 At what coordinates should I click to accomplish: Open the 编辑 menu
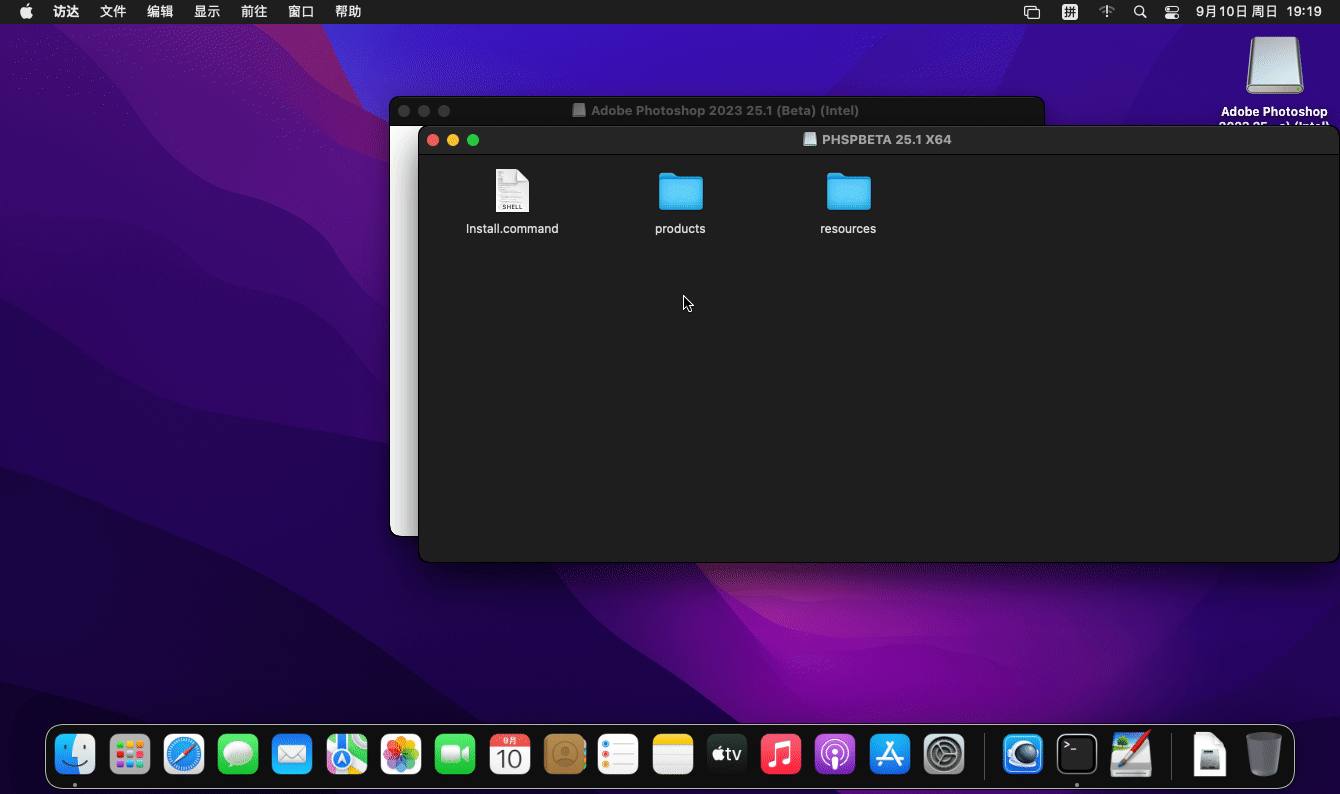(160, 12)
